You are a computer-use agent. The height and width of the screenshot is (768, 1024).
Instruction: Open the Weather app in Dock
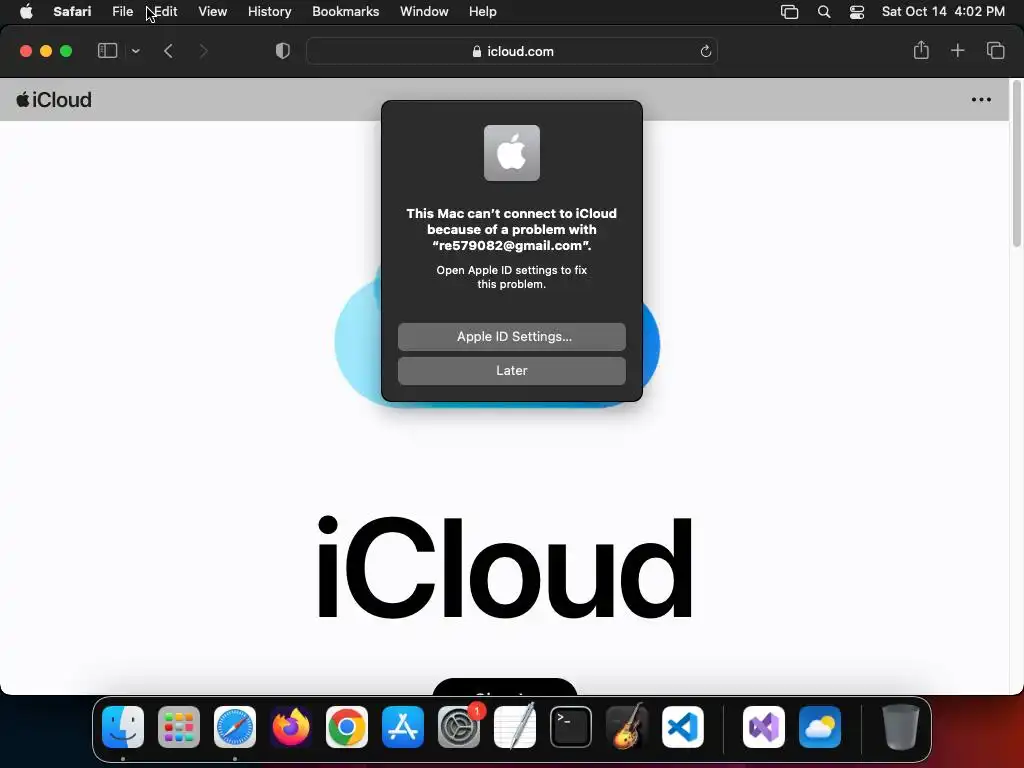820,727
